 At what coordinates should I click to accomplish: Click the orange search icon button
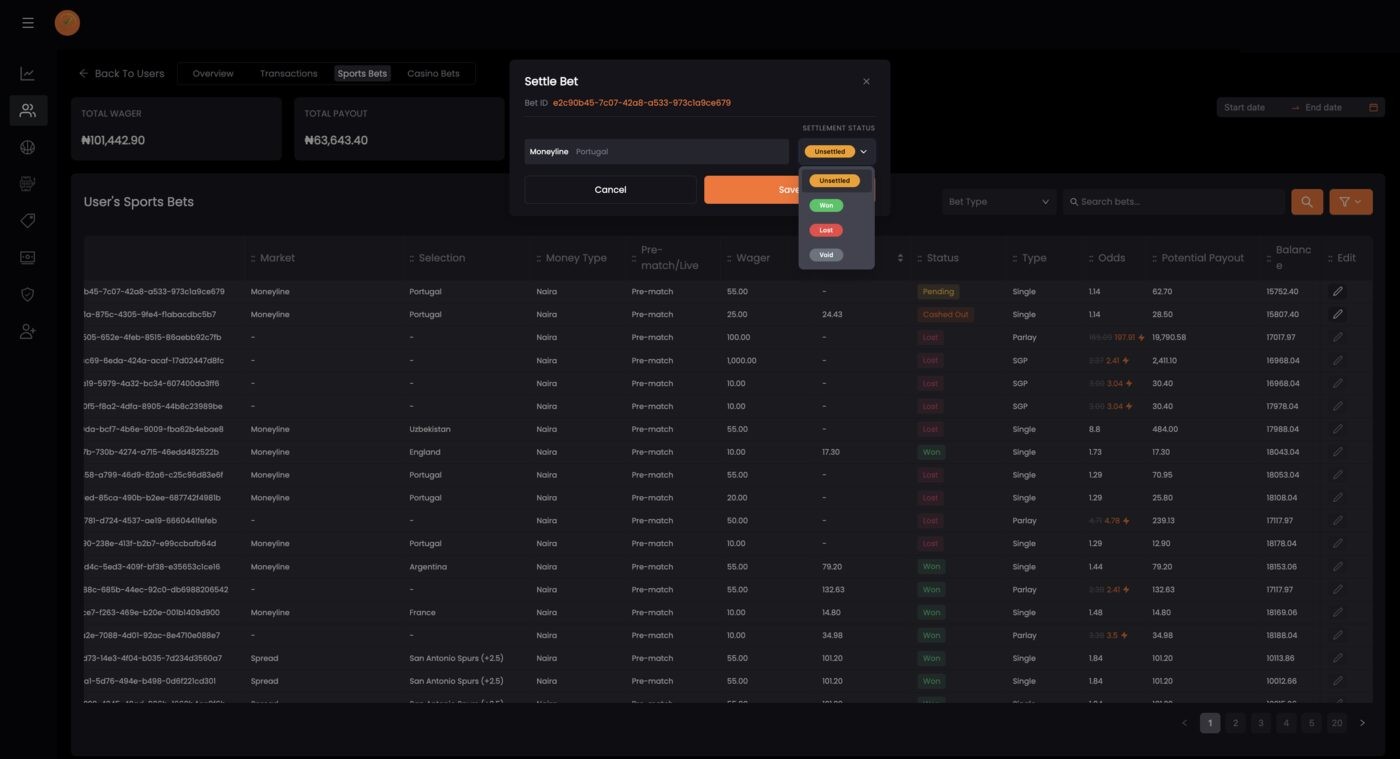pos(1307,202)
